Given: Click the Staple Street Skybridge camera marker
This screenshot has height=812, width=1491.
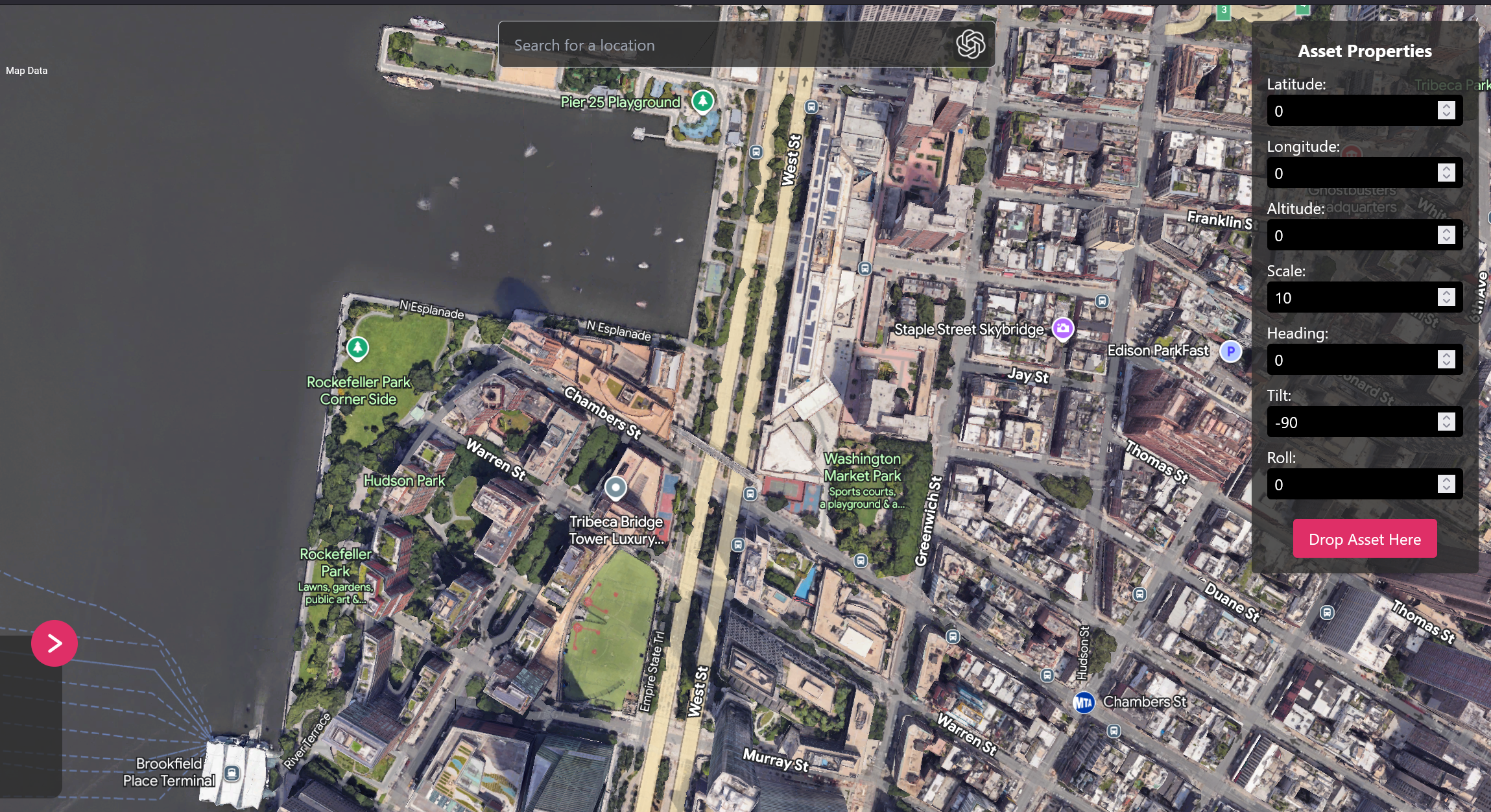Looking at the screenshot, I should (1062, 328).
